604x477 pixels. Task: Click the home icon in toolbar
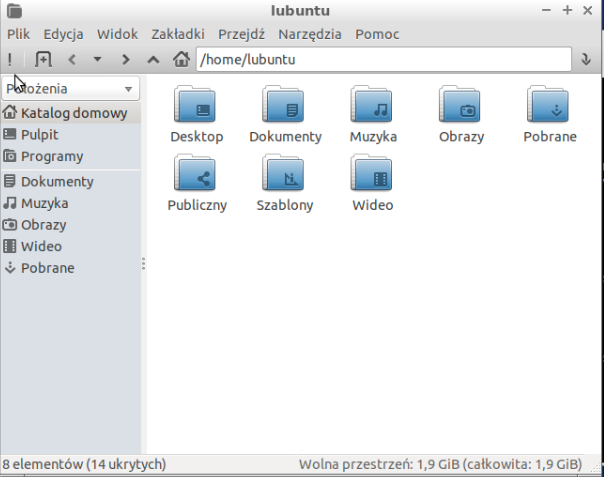click(181, 59)
